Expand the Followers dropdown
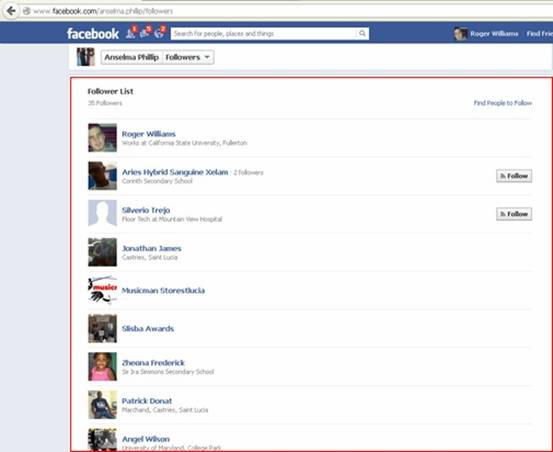The image size is (553, 452). coord(188,57)
